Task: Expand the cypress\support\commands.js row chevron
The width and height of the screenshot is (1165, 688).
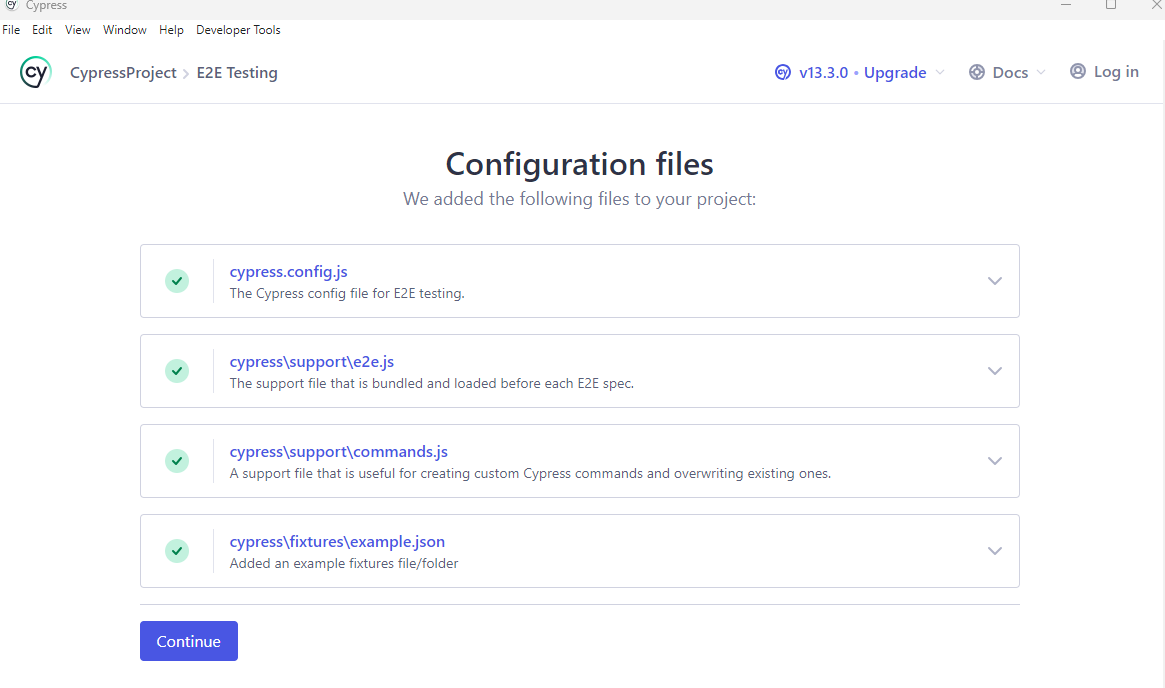Action: 995,461
